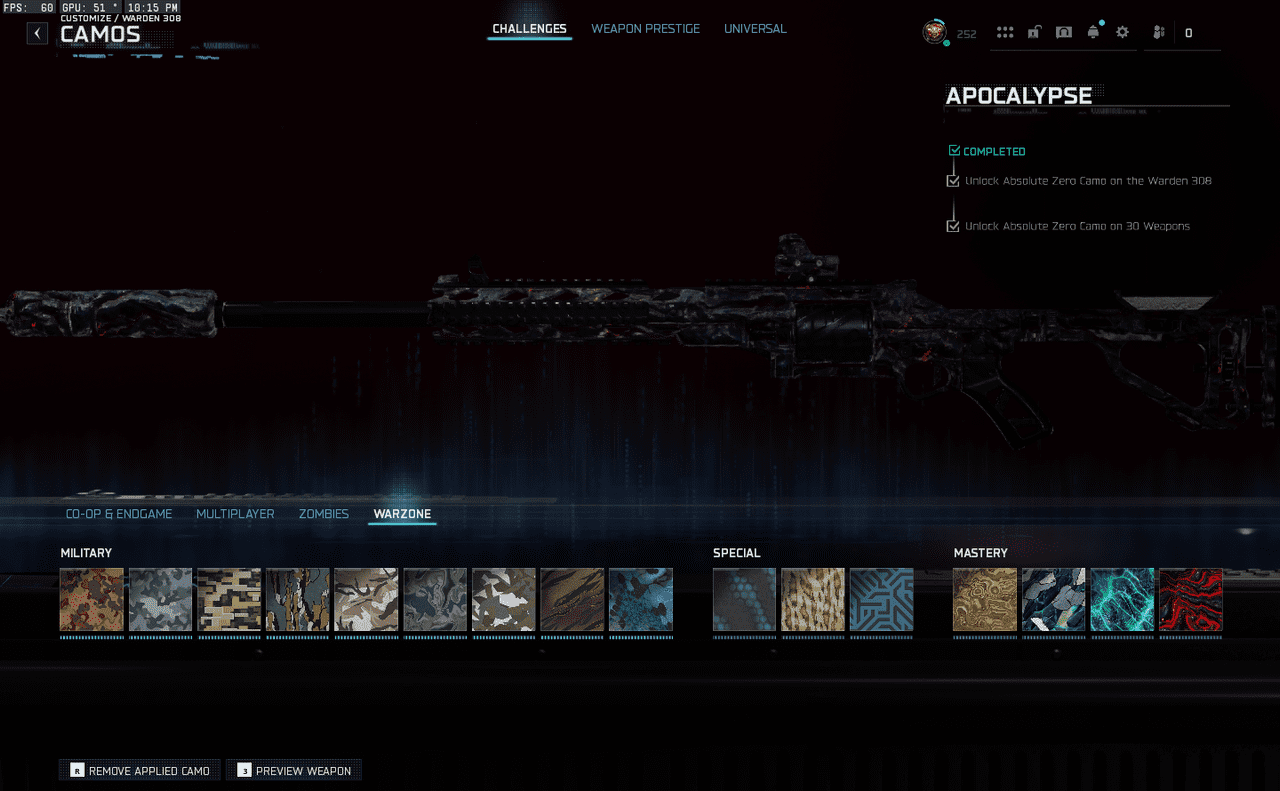The height and width of the screenshot is (791, 1280).
Task: Open the social friends icon
Action: click(1159, 33)
